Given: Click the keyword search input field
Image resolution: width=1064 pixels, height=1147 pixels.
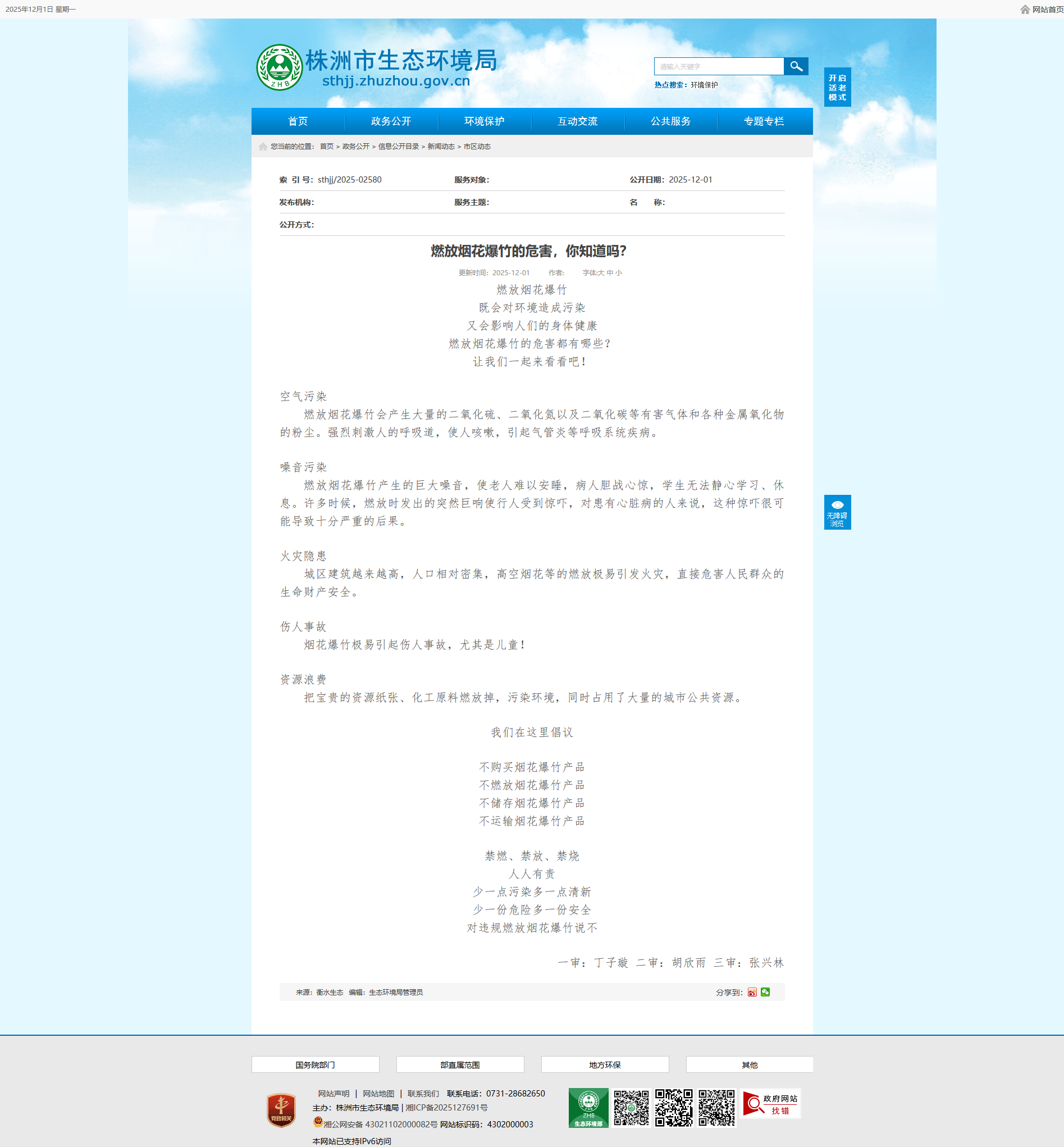Looking at the screenshot, I should pyautogui.click(x=719, y=67).
